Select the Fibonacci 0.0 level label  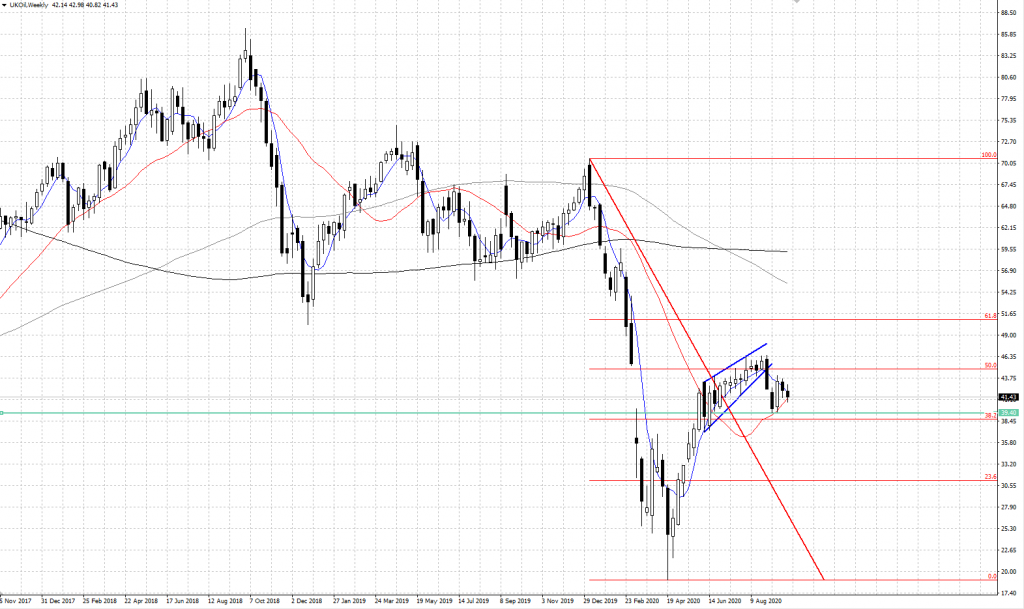click(x=991, y=576)
